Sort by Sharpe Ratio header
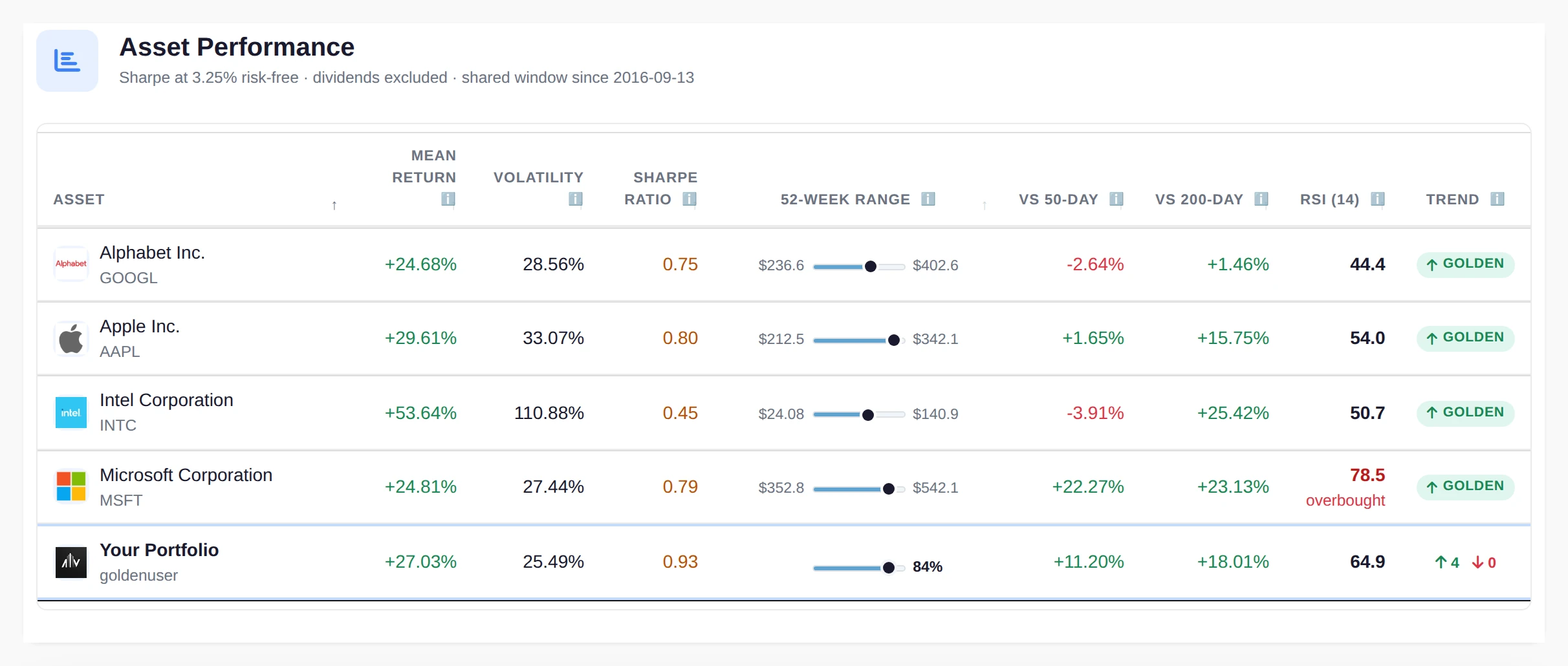This screenshot has width=1568, height=666. (660, 188)
